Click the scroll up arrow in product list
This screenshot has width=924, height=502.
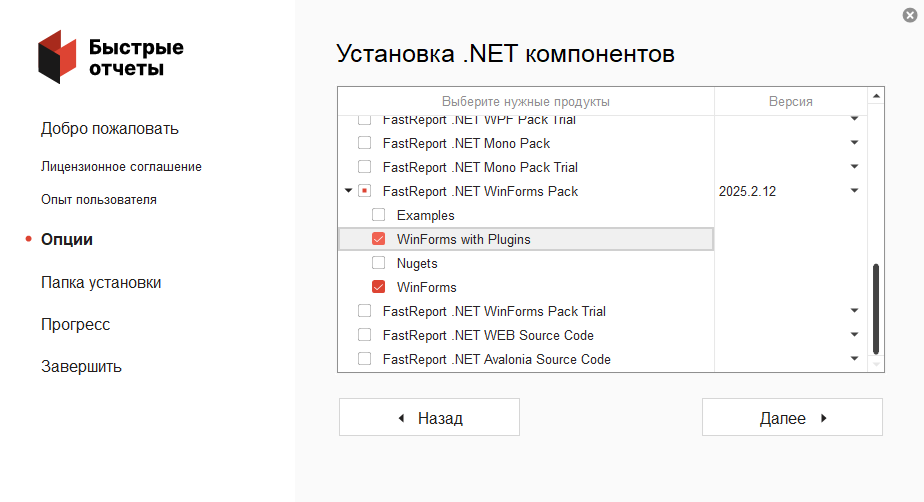coord(876,97)
